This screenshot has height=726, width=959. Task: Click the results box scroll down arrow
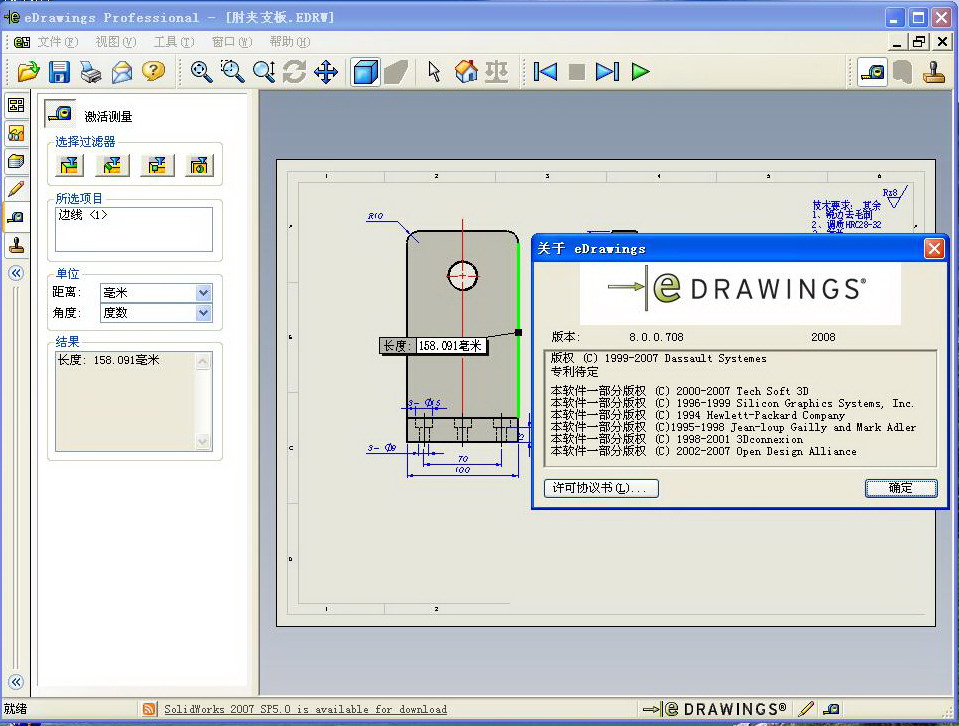pyautogui.click(x=203, y=442)
